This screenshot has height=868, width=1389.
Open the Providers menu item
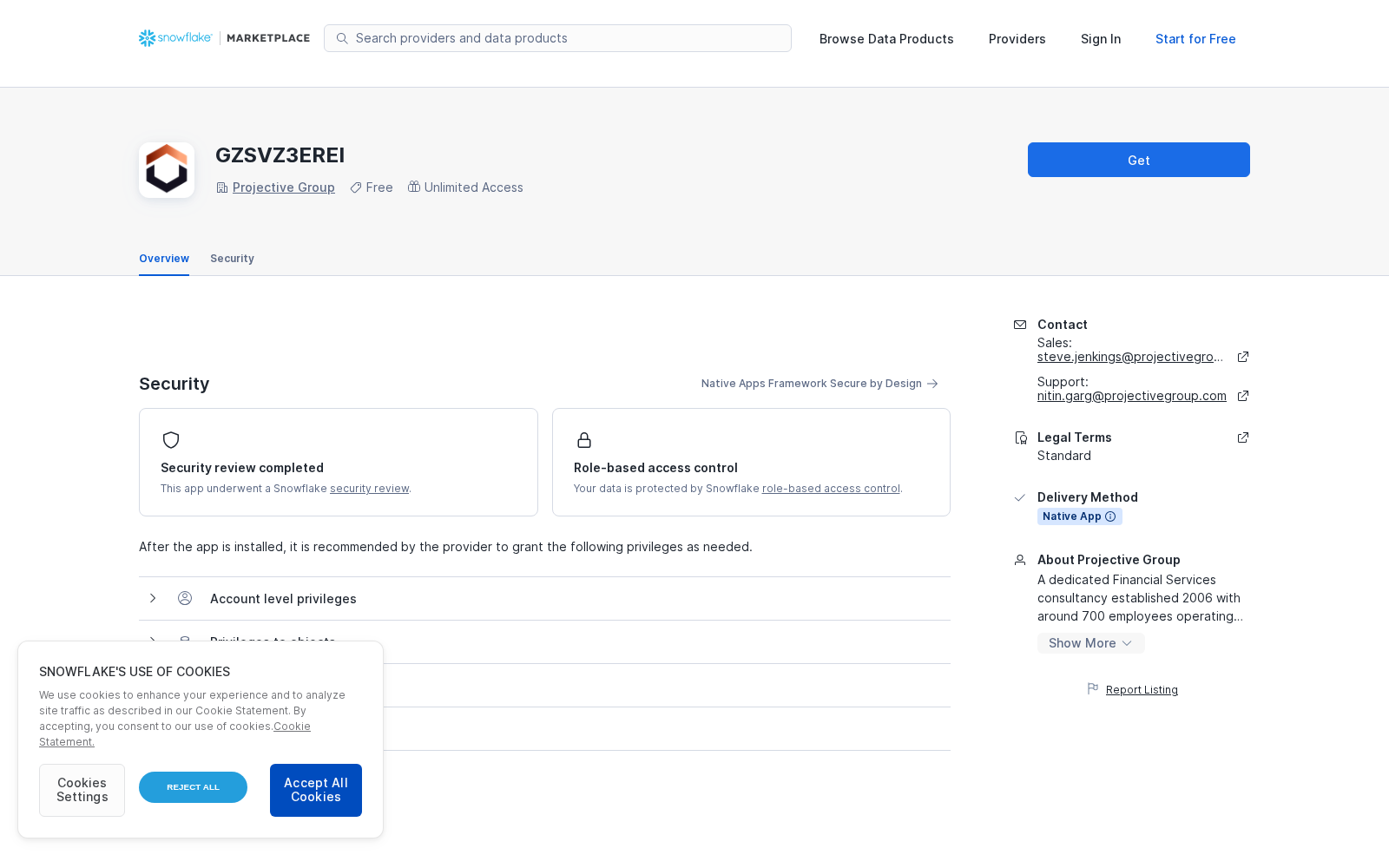click(1017, 39)
